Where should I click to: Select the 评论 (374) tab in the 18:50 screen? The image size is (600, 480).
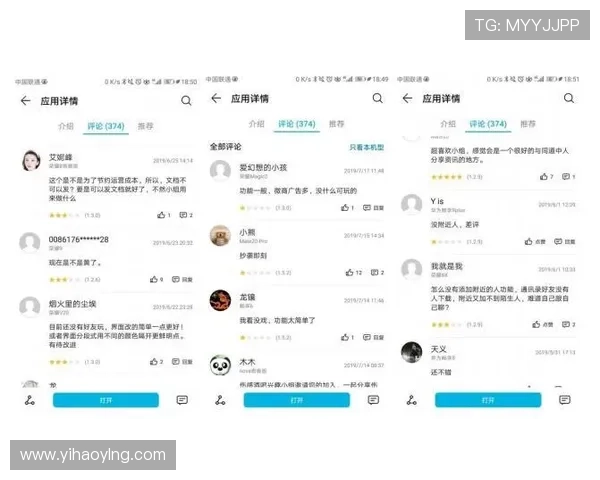106,126
